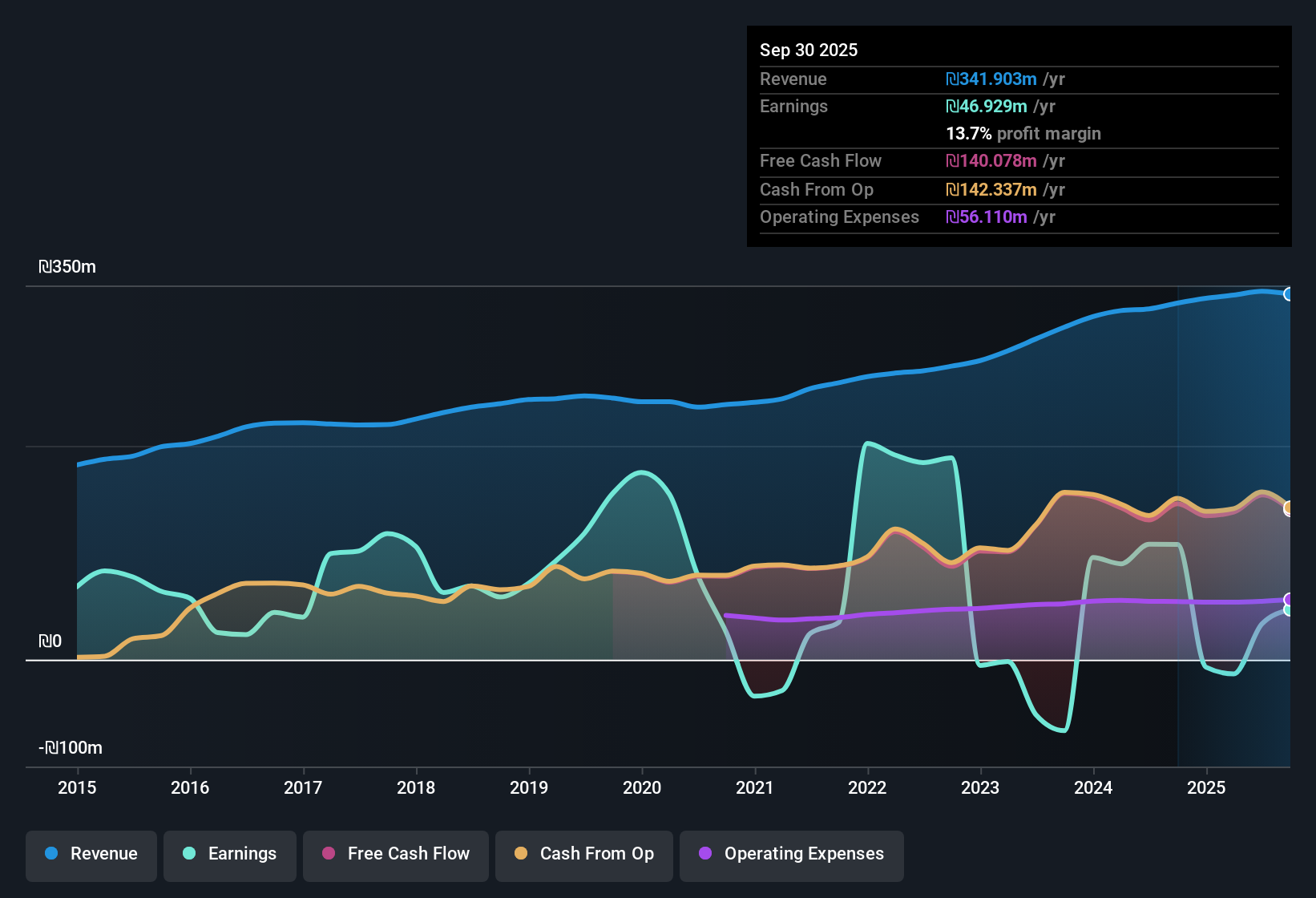This screenshot has width=1316, height=898.
Task: Toggle the Revenue series visibility
Action: [x=91, y=854]
